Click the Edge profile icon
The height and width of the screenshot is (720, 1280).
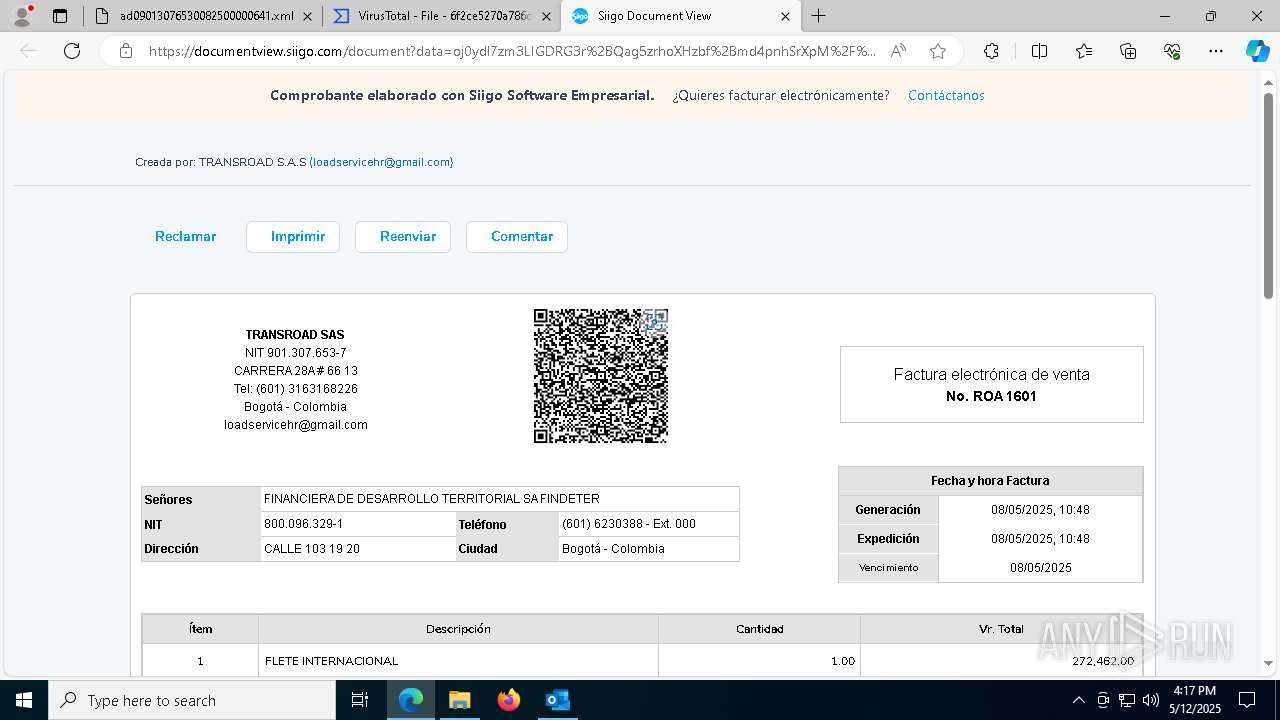point(21,15)
